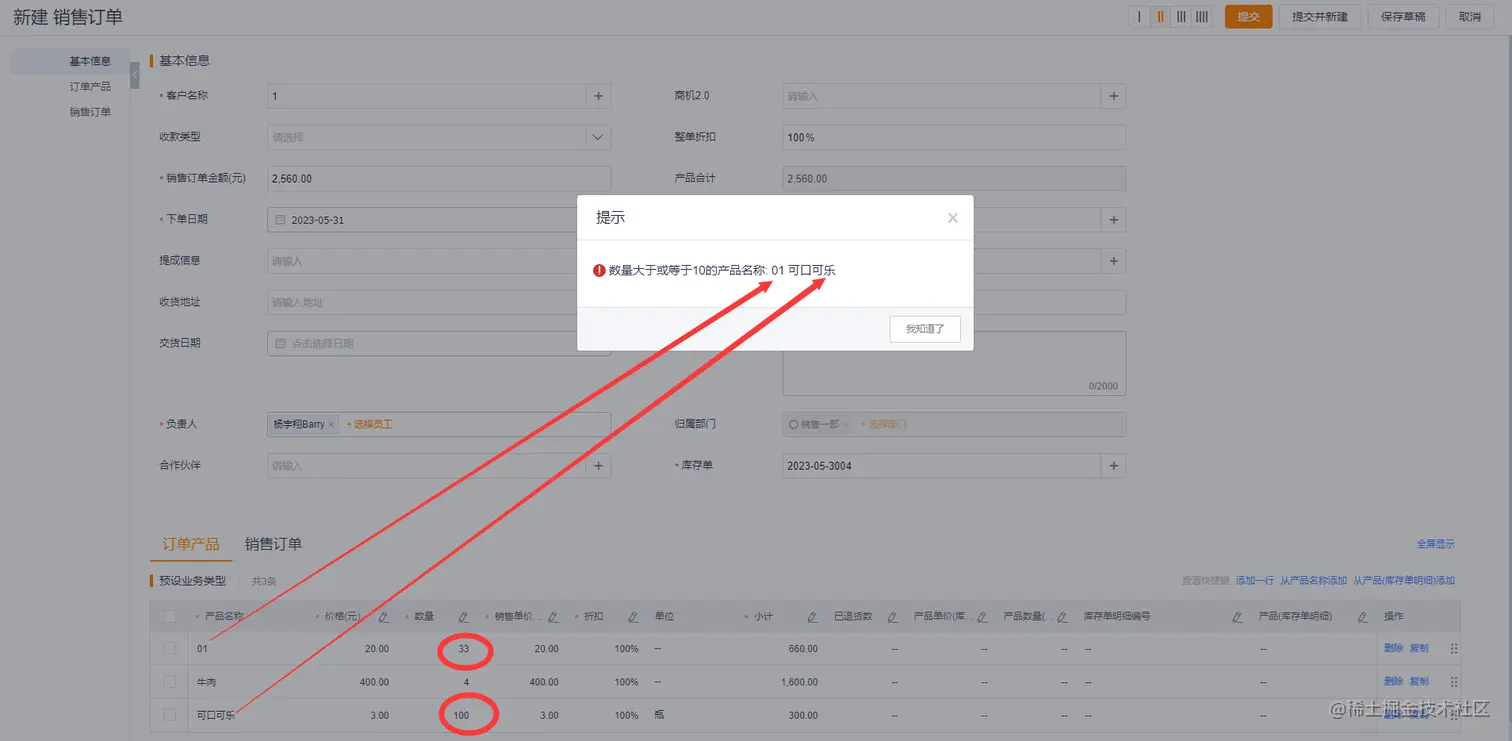Click plus icon next to 客户名称
Screen dimensions: 1512x741
click(x=598, y=96)
